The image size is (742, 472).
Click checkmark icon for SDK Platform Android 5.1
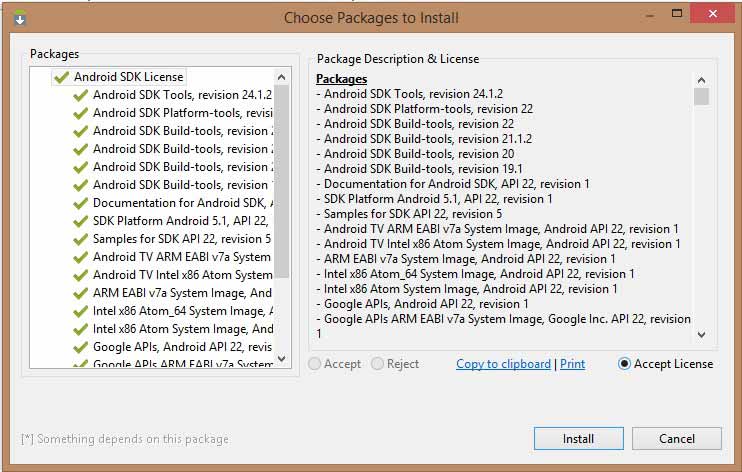(x=81, y=221)
